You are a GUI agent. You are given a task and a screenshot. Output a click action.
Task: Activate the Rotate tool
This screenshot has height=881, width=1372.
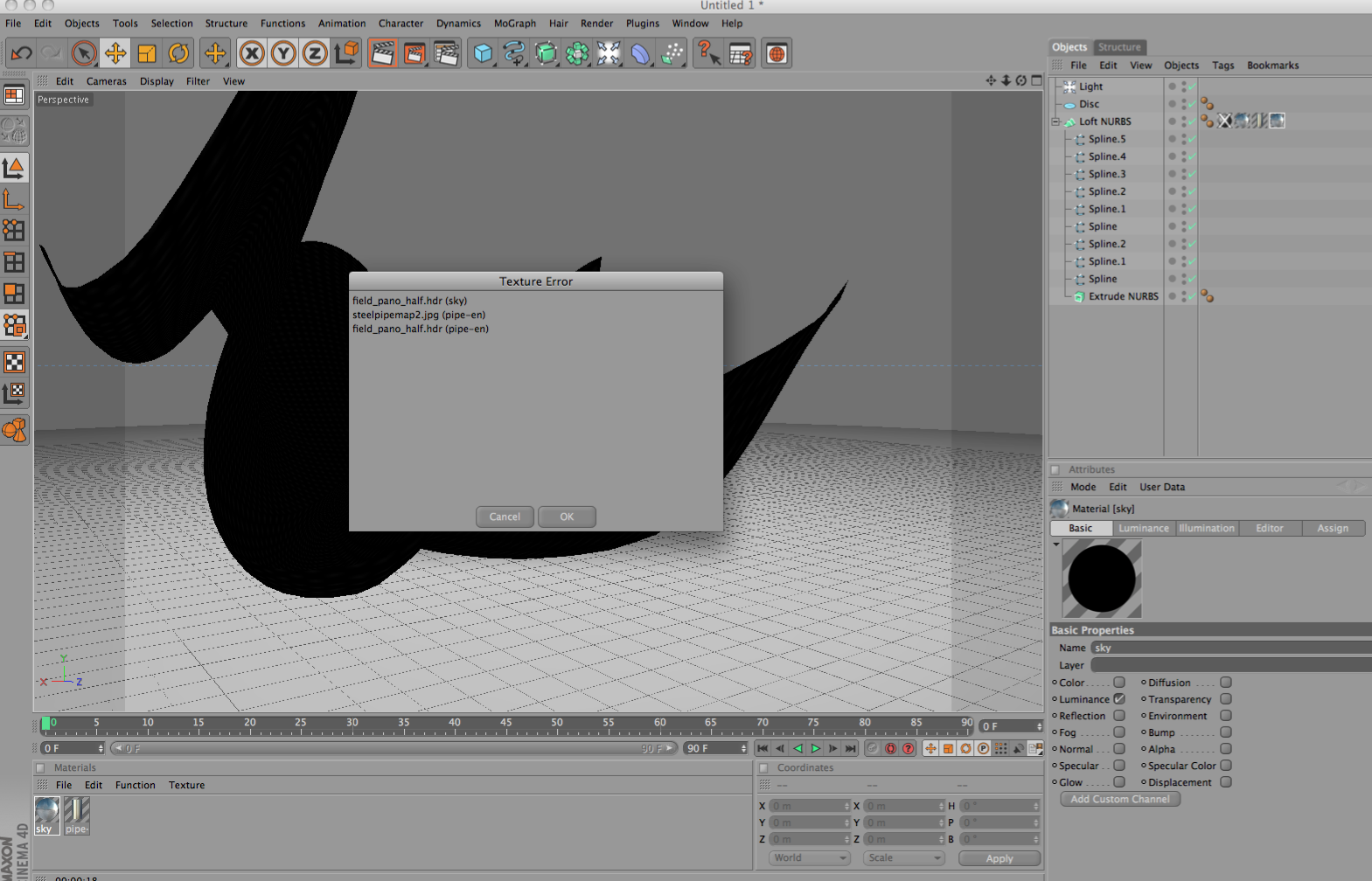click(x=178, y=54)
